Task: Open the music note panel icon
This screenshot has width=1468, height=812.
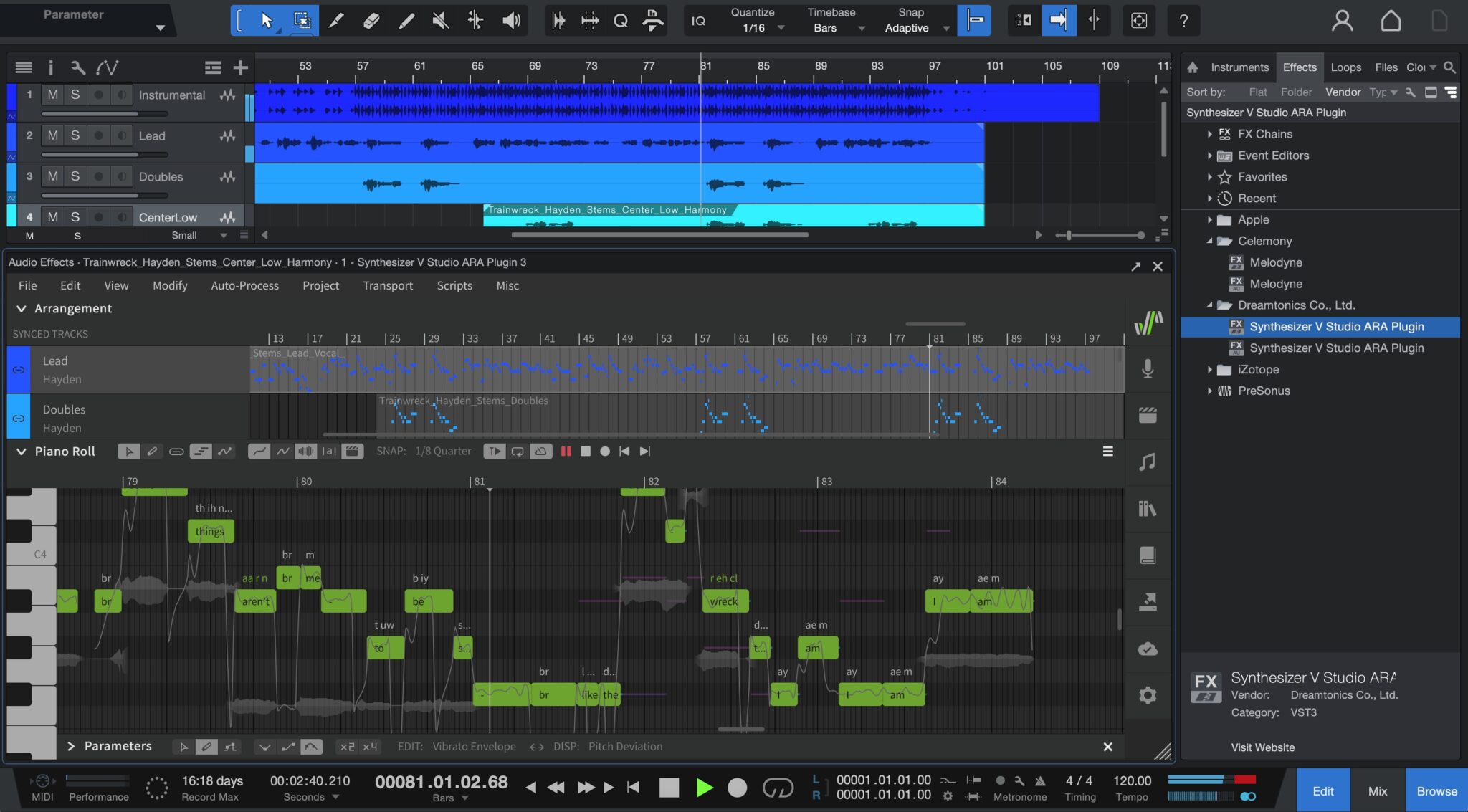Action: click(1148, 462)
